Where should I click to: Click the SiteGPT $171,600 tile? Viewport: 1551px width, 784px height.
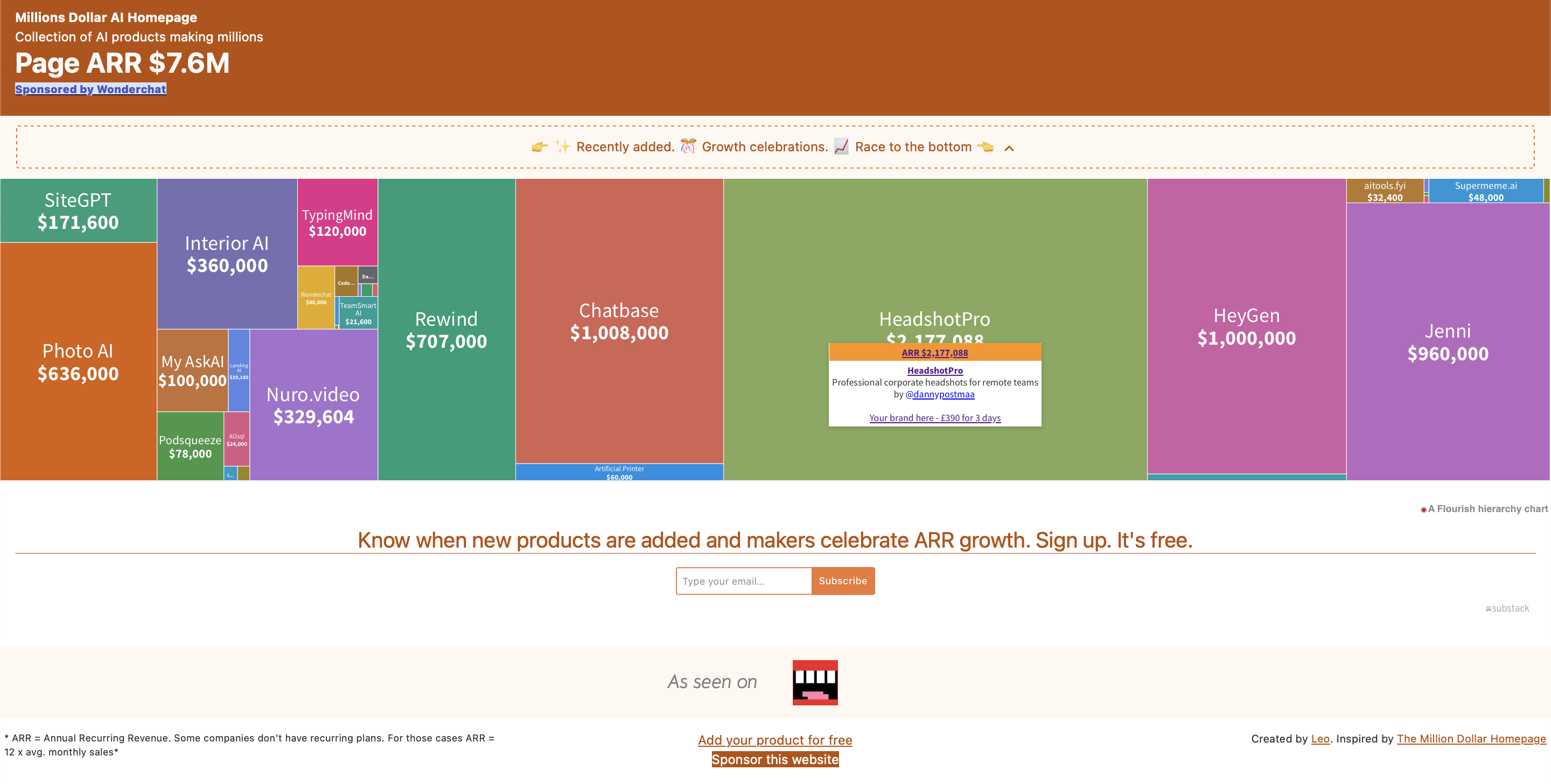(x=79, y=211)
